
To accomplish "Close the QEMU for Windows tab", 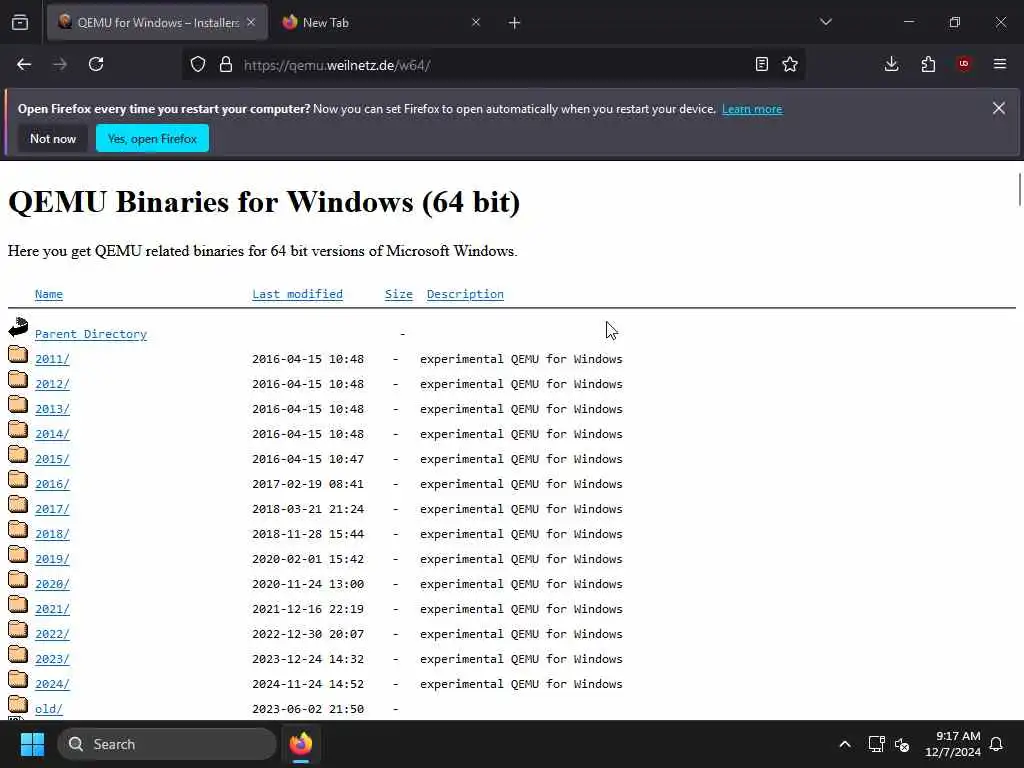I will pos(251,22).
